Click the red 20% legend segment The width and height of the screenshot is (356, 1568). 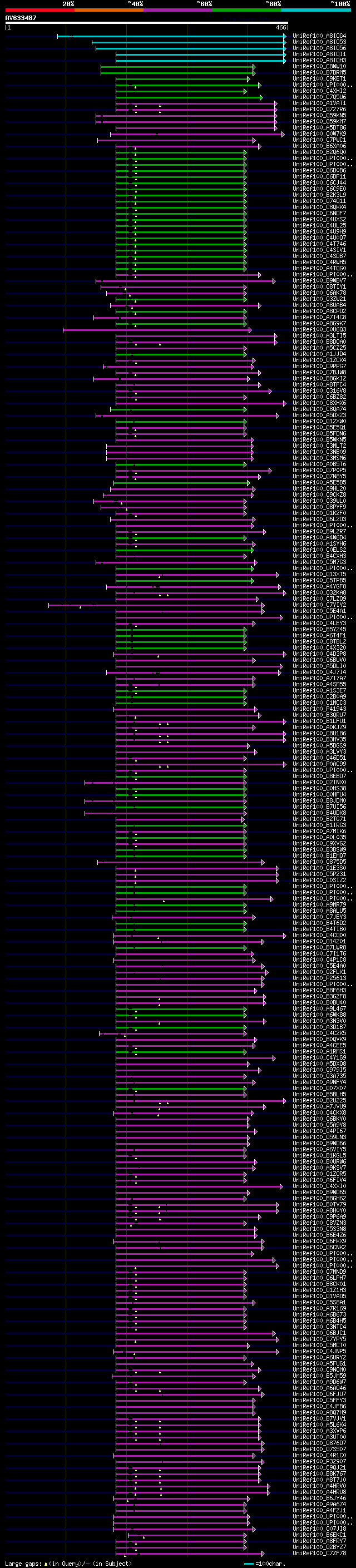click(39, 10)
